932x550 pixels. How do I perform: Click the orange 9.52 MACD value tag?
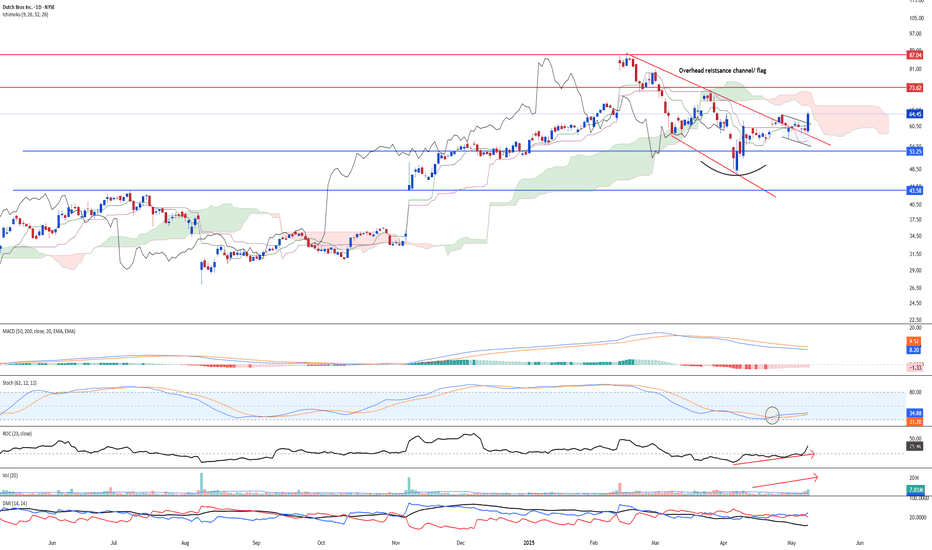coord(914,341)
